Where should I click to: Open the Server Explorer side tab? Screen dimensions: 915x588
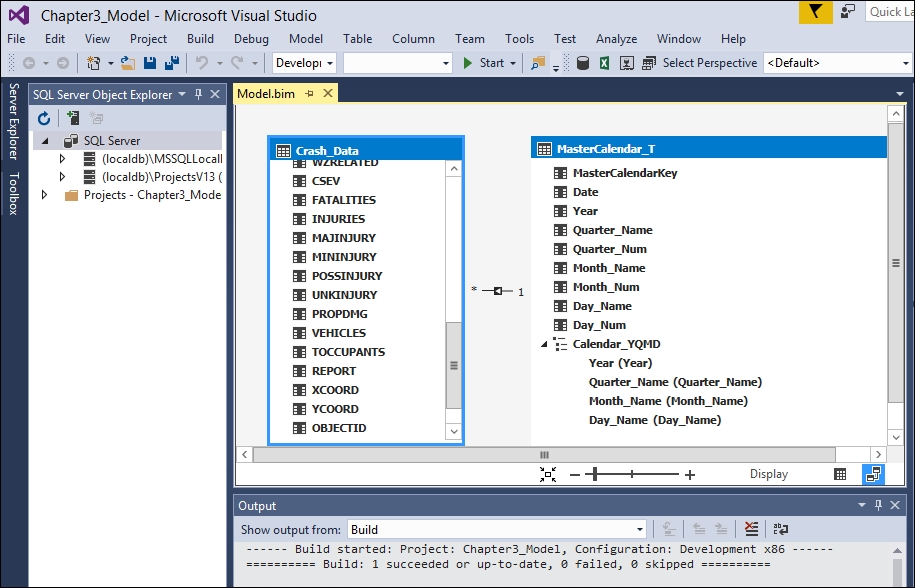click(14, 121)
